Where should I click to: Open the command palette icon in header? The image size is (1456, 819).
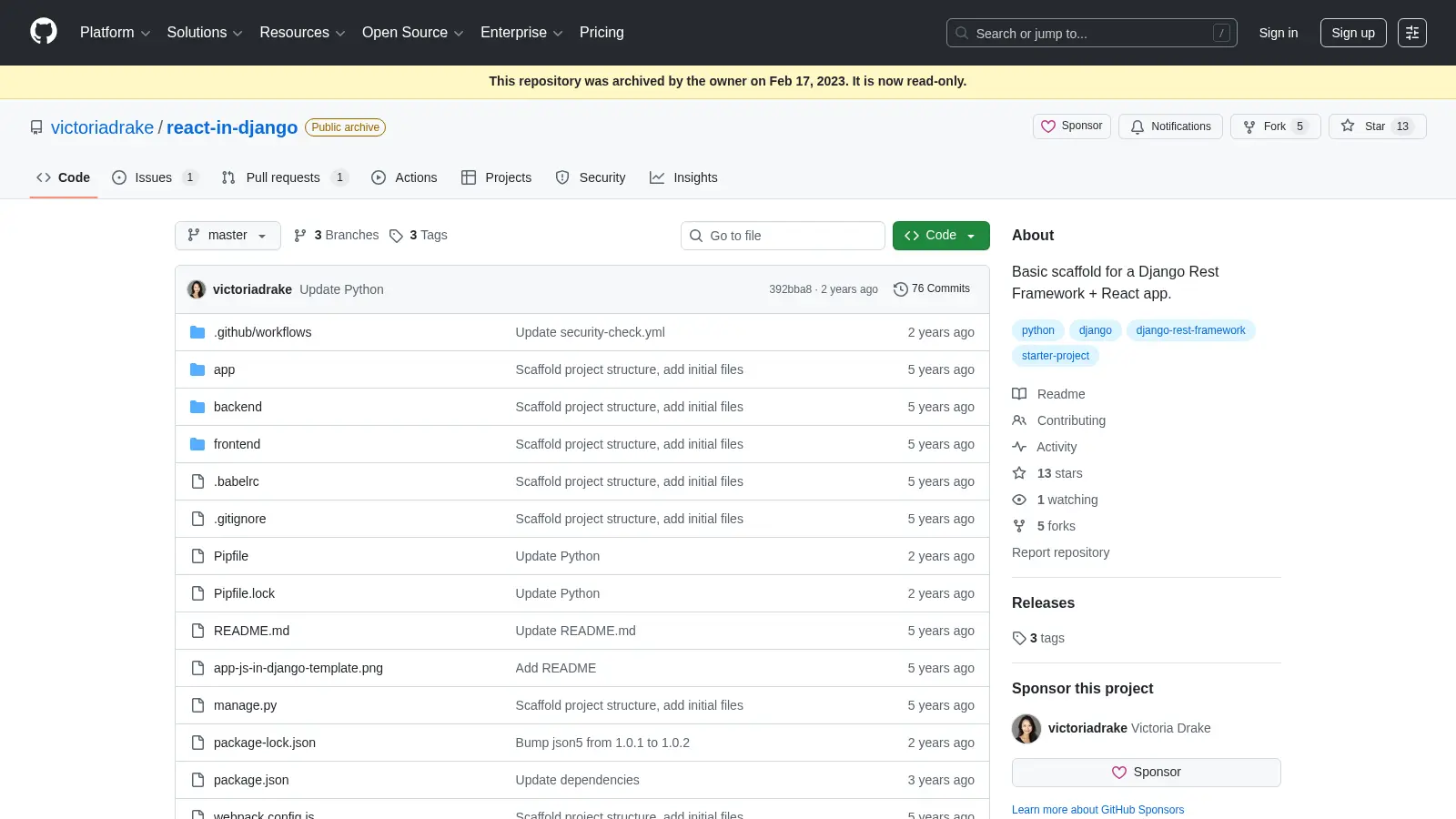tap(1411, 33)
